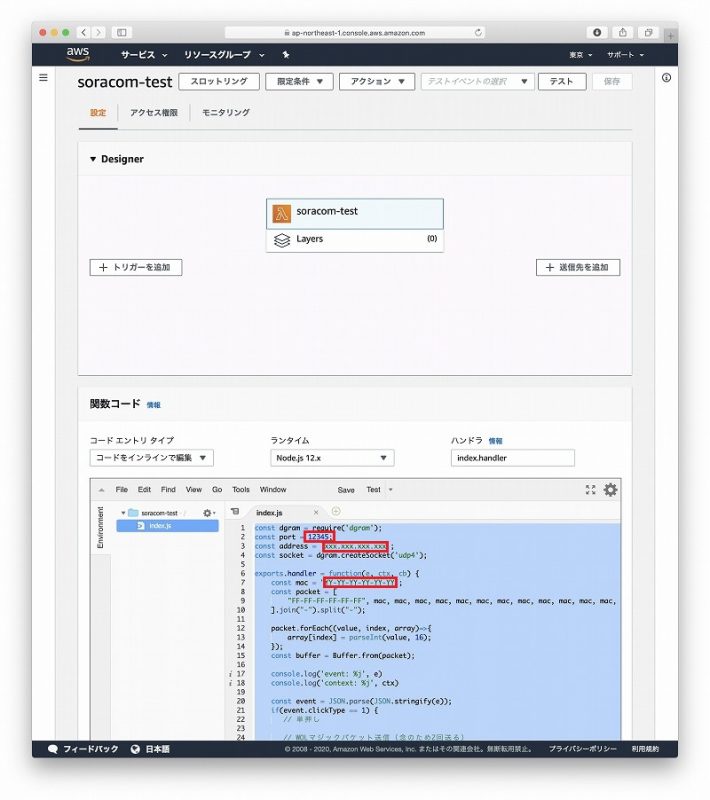This screenshot has height=800, width=710.
Task: Click the トリガーを追加 button
Action: [x=136, y=267]
